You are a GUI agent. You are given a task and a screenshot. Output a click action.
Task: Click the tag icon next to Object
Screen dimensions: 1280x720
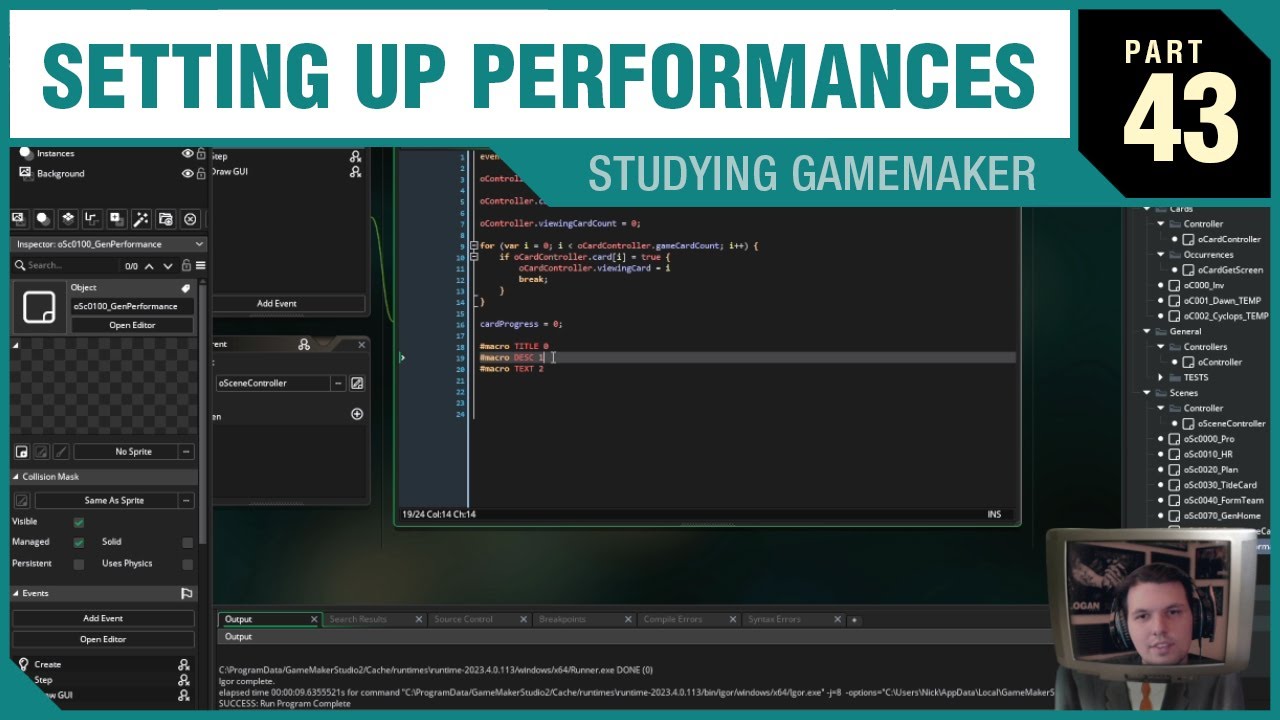tap(185, 288)
